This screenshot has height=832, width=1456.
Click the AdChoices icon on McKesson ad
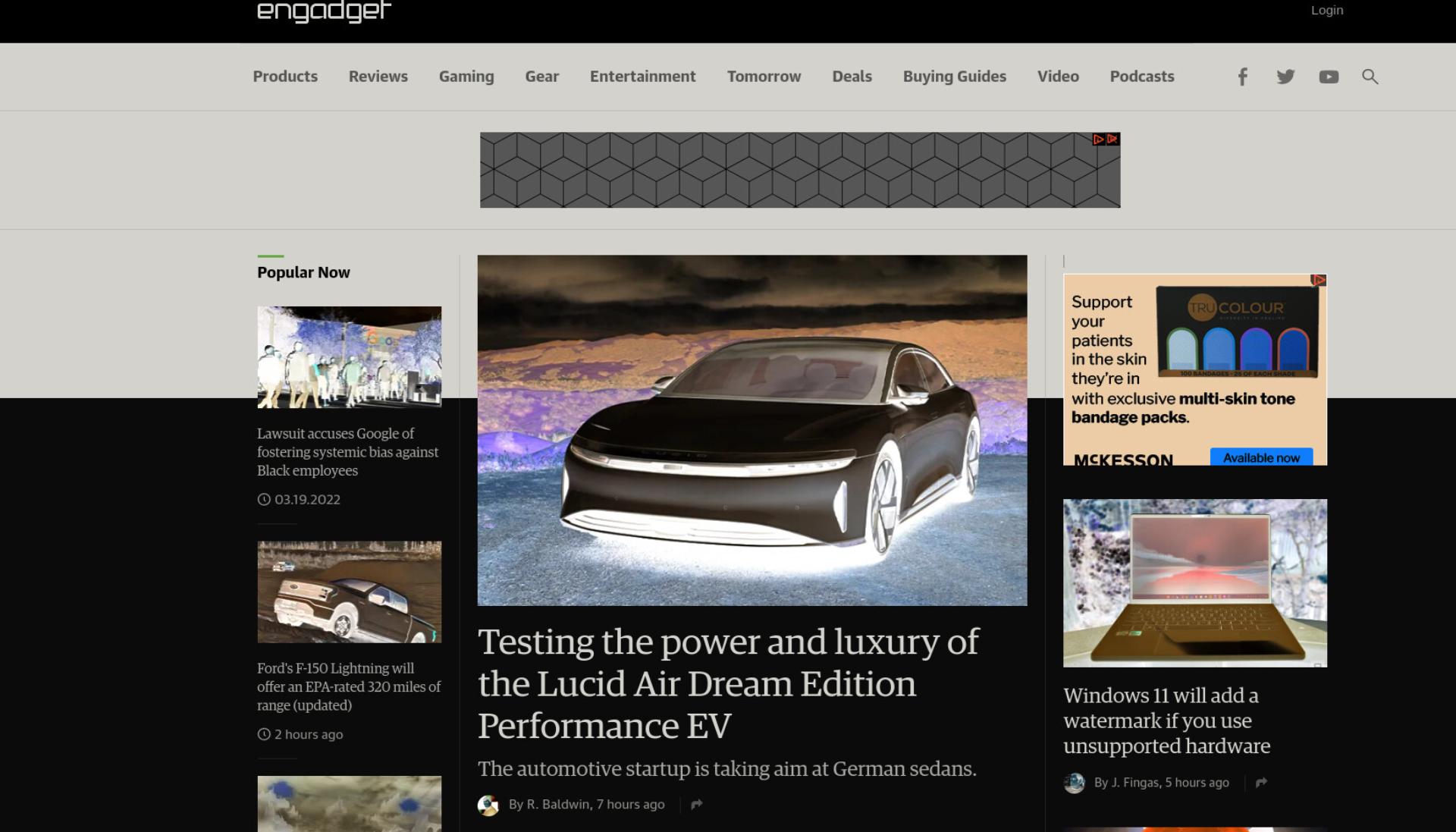pyautogui.click(x=1319, y=281)
